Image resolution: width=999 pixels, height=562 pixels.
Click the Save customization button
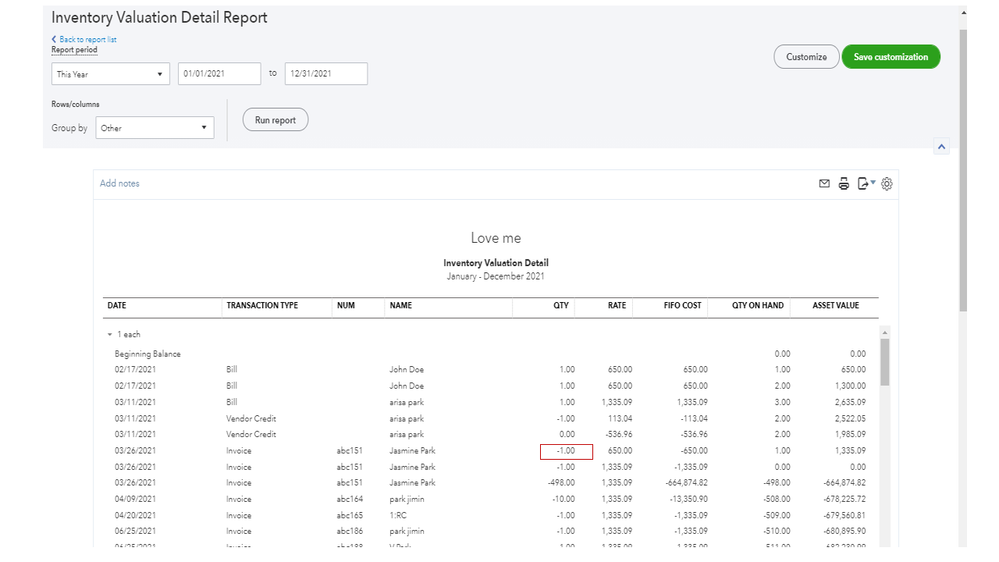[890, 57]
